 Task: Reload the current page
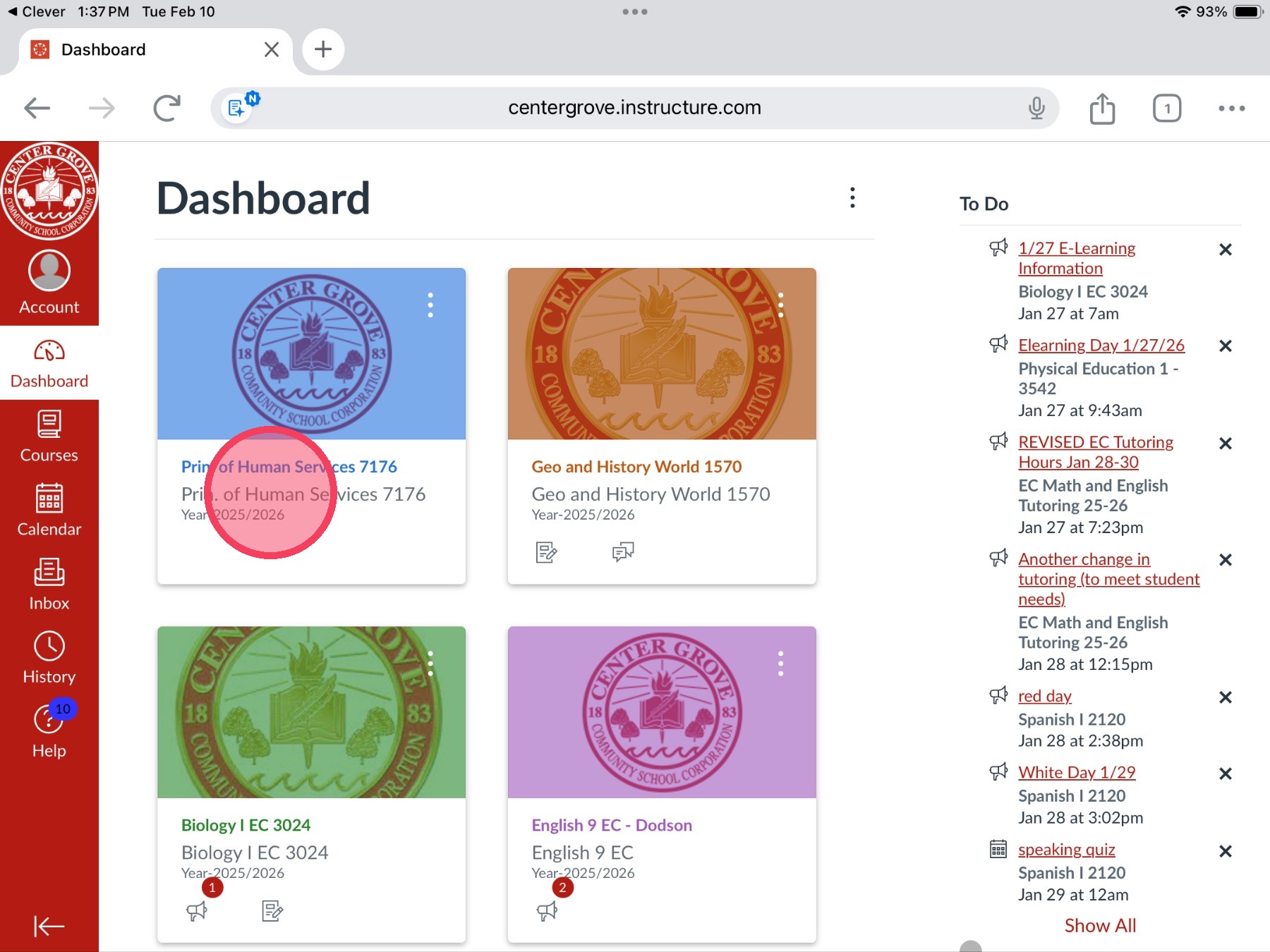pos(167,108)
